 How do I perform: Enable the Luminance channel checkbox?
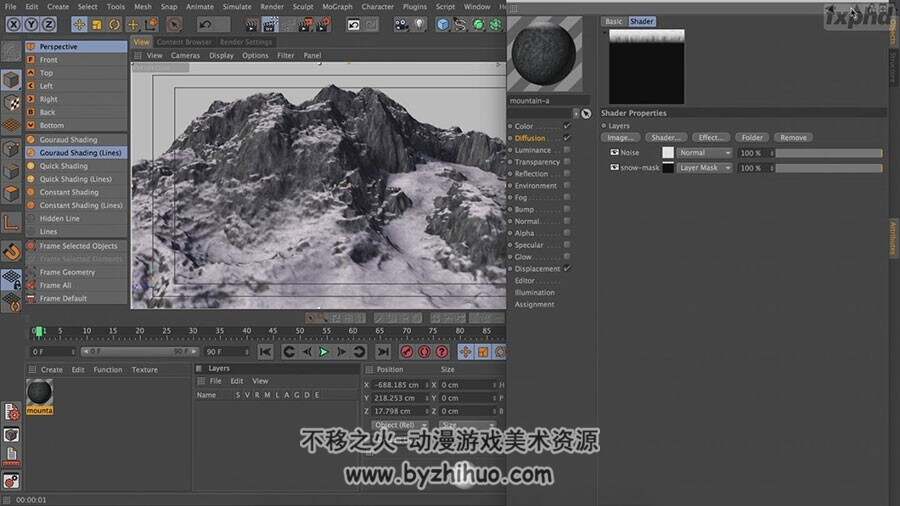click(x=567, y=150)
